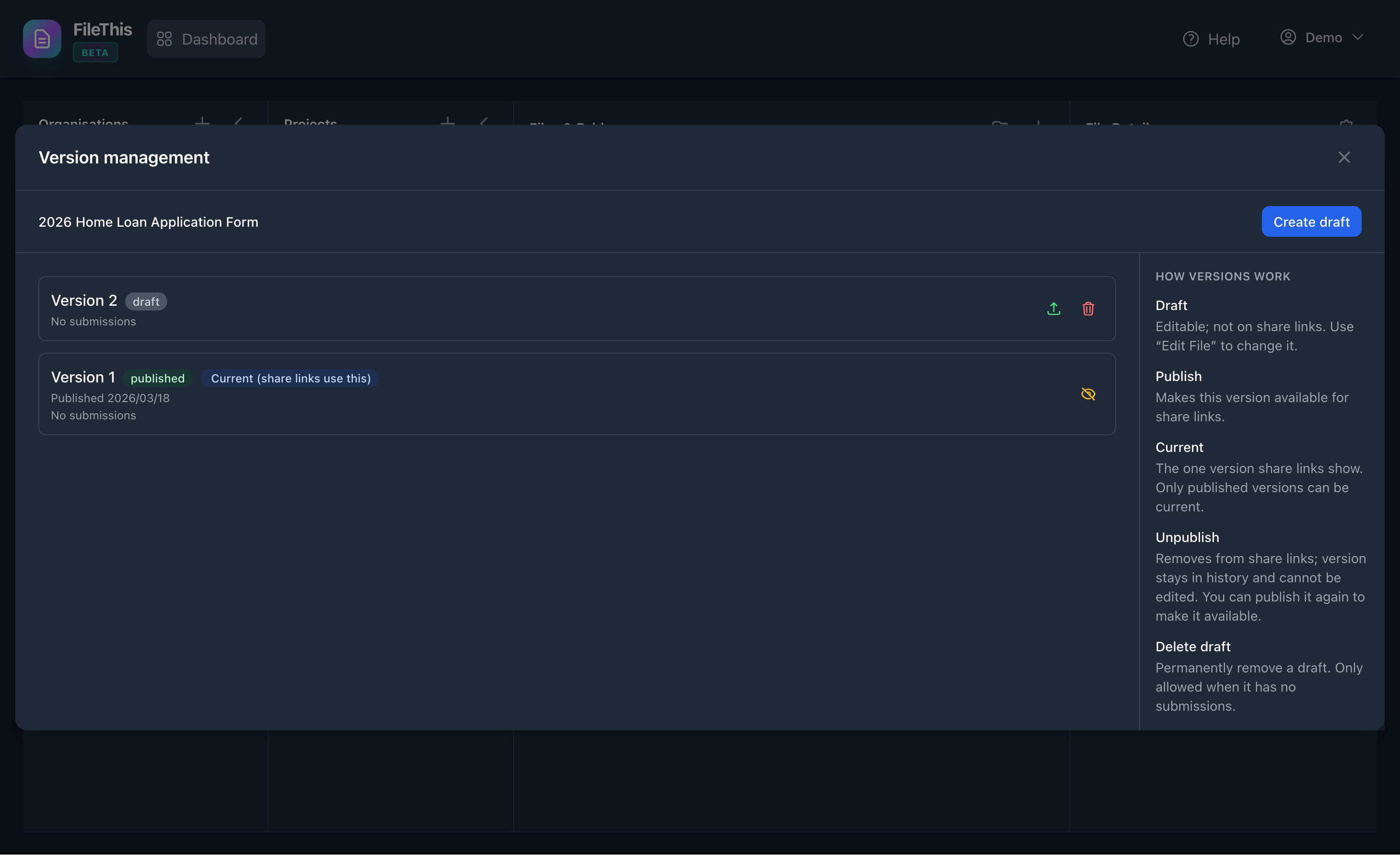1400x855 pixels.
Task: Click the grid icon next to Dashboard
Action: point(164,39)
